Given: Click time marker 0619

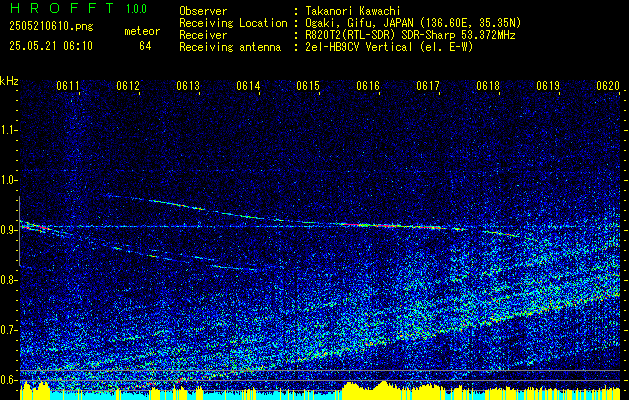Looking at the screenshot, I should pyautogui.click(x=548, y=86).
